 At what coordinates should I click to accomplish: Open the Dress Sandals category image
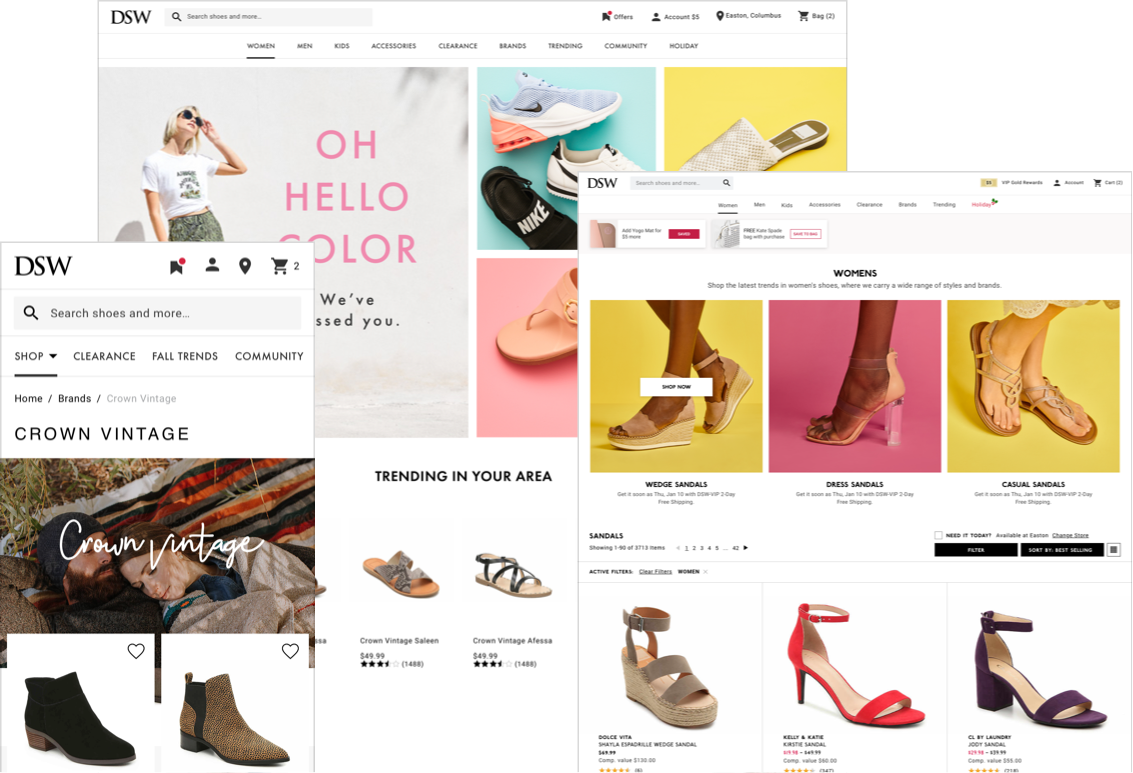pos(855,386)
